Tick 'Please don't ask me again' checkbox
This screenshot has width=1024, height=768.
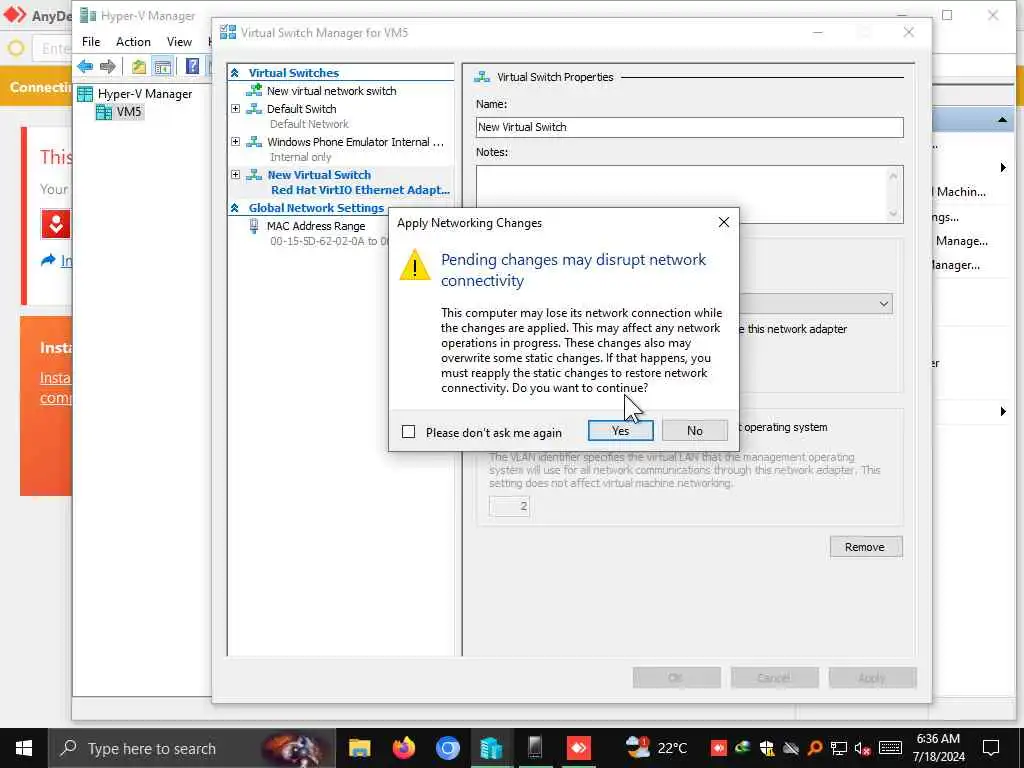pos(408,432)
